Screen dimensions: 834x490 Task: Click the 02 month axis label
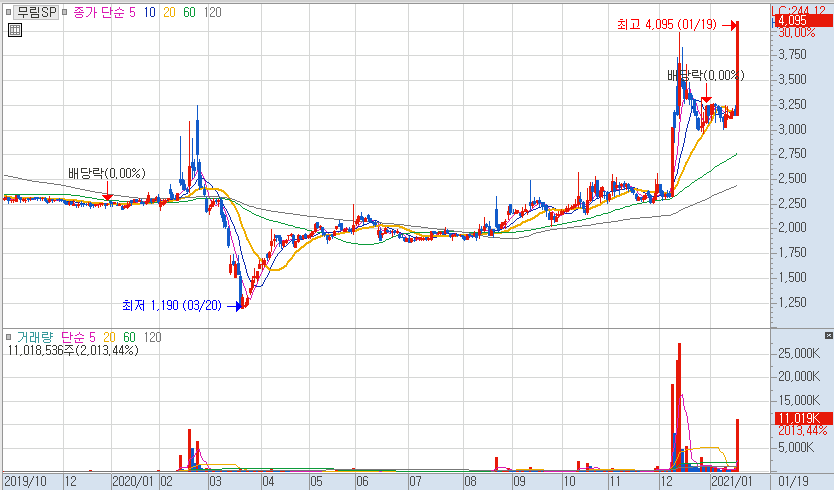coord(166,481)
